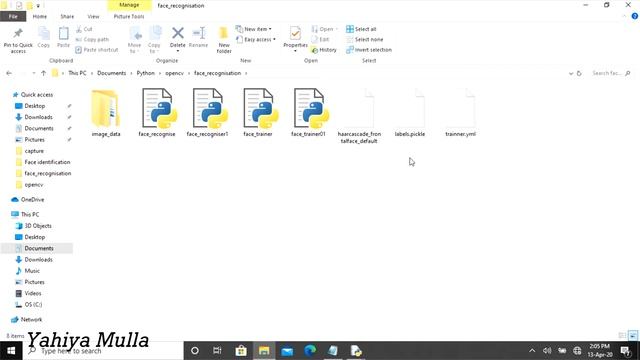Click the Copy to icon
The height and width of the screenshot is (360, 640).
tap(154, 33)
